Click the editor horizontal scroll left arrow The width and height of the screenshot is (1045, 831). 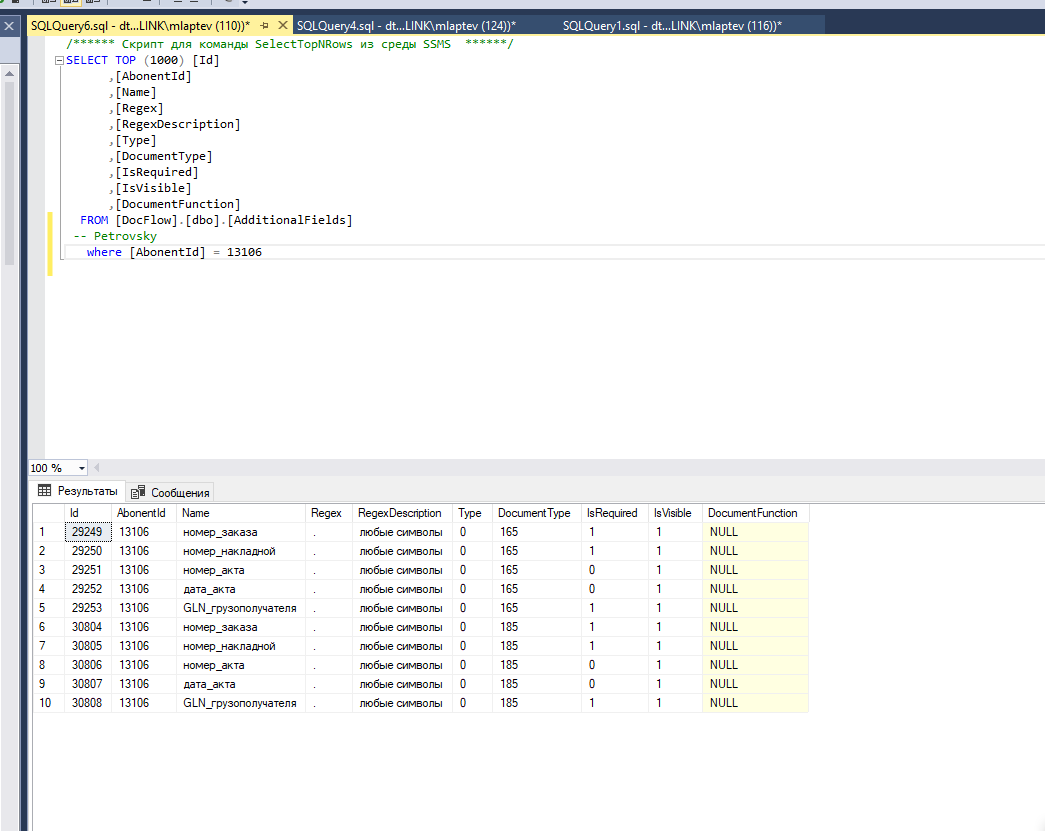[x=96, y=468]
